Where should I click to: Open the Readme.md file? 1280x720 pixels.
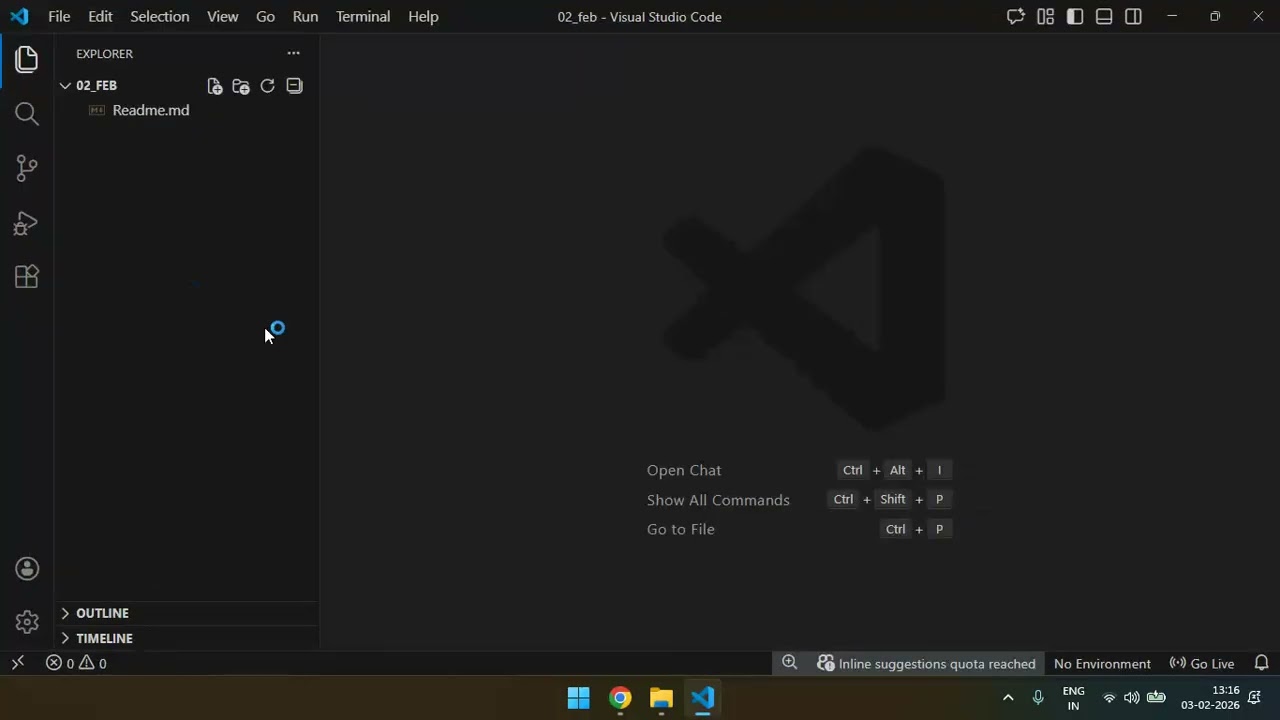150,110
